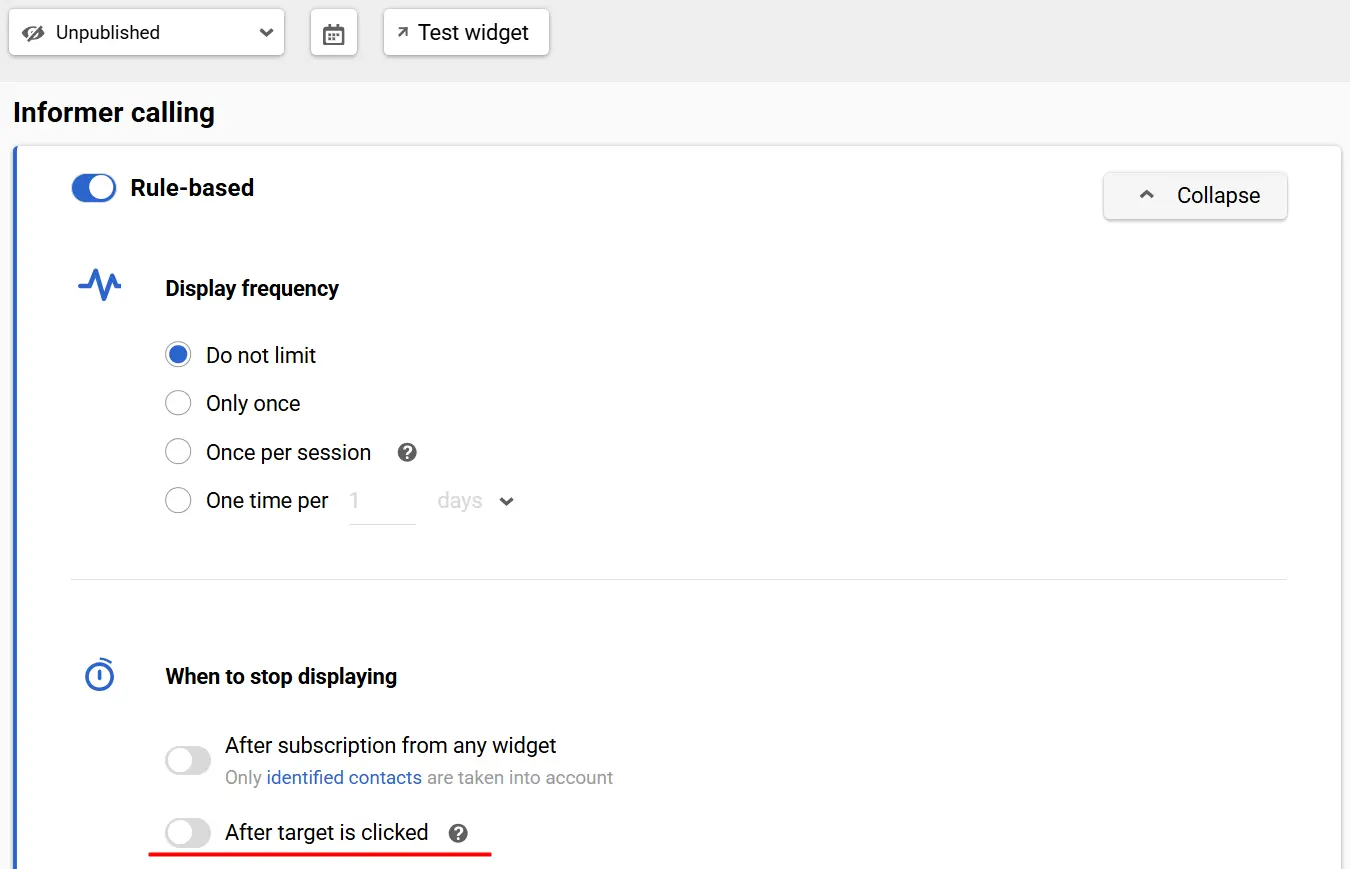This screenshot has width=1350, height=869.
Task: Click the crossed-out eye icon beside Unpublished
Action: coord(34,33)
